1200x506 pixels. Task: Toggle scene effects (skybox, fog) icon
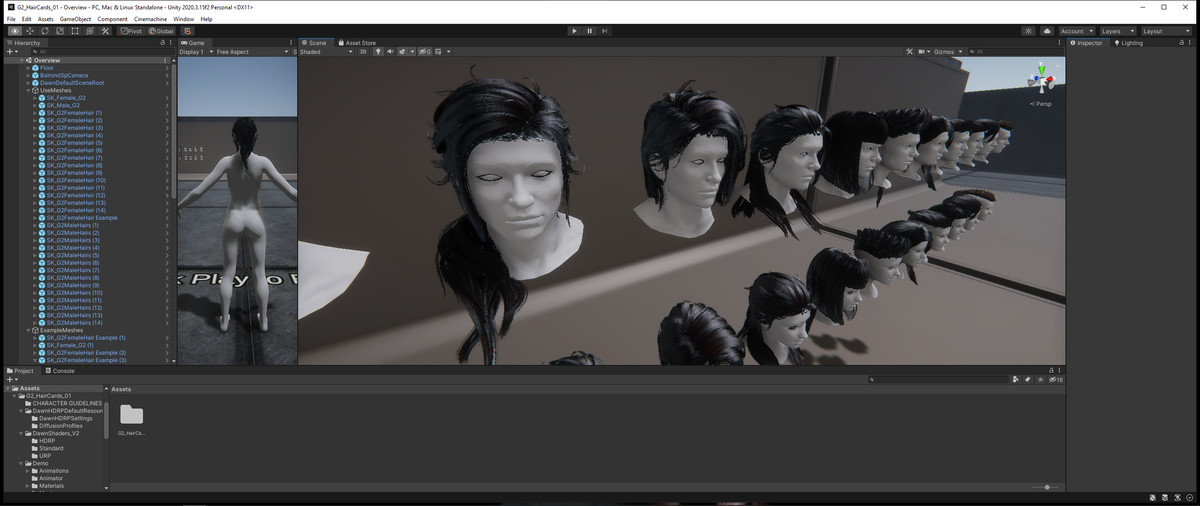click(404, 51)
